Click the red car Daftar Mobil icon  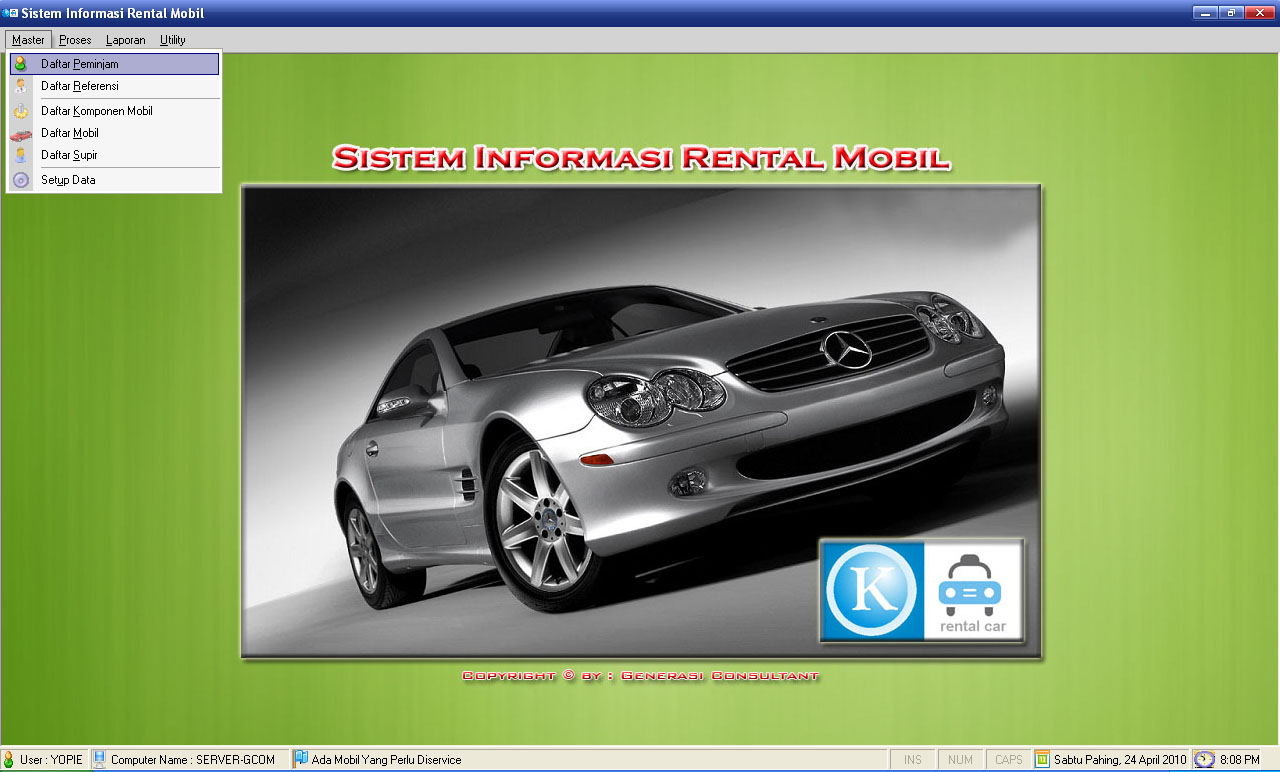coord(21,133)
